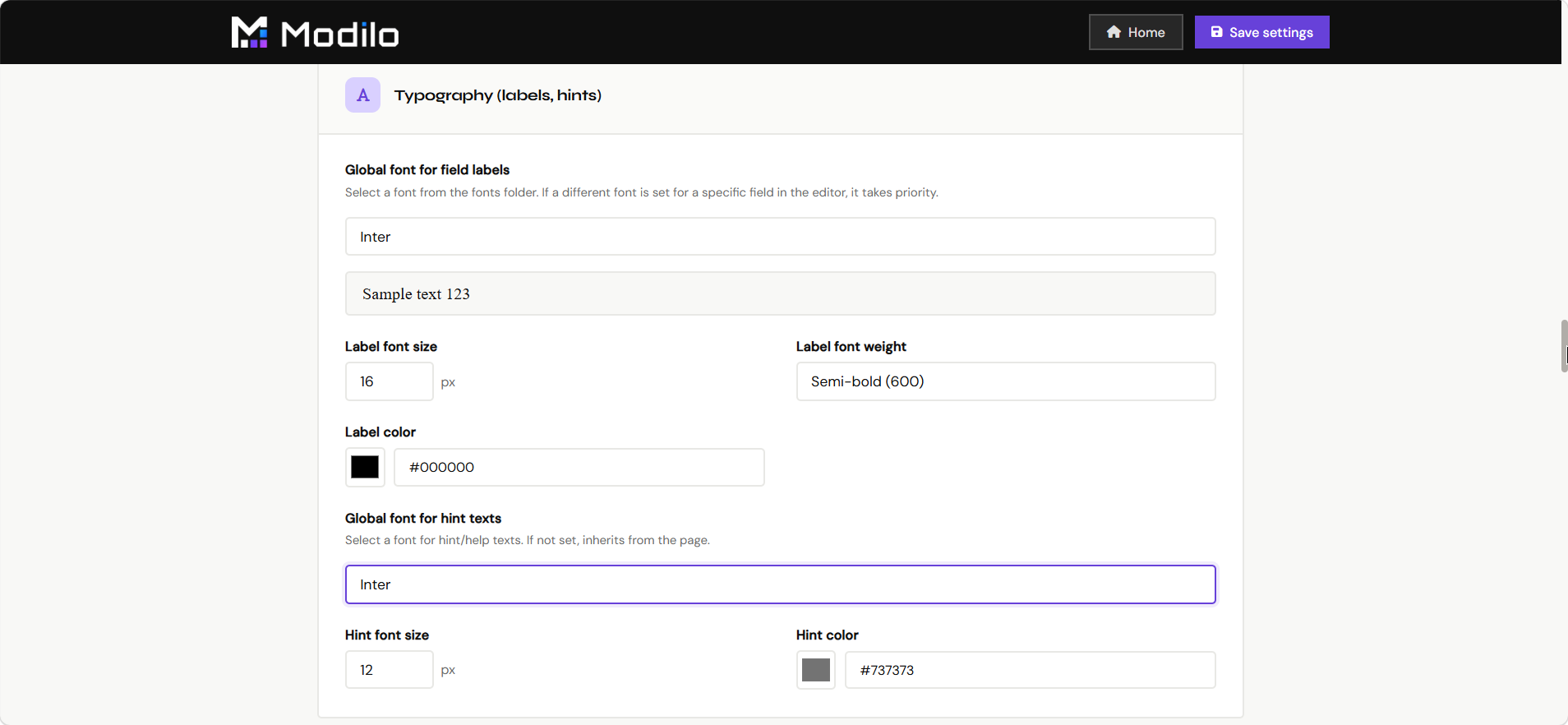Open the Global font for hint texts dropdown
Image resolution: width=1568 pixels, height=725 pixels.
tap(780, 584)
